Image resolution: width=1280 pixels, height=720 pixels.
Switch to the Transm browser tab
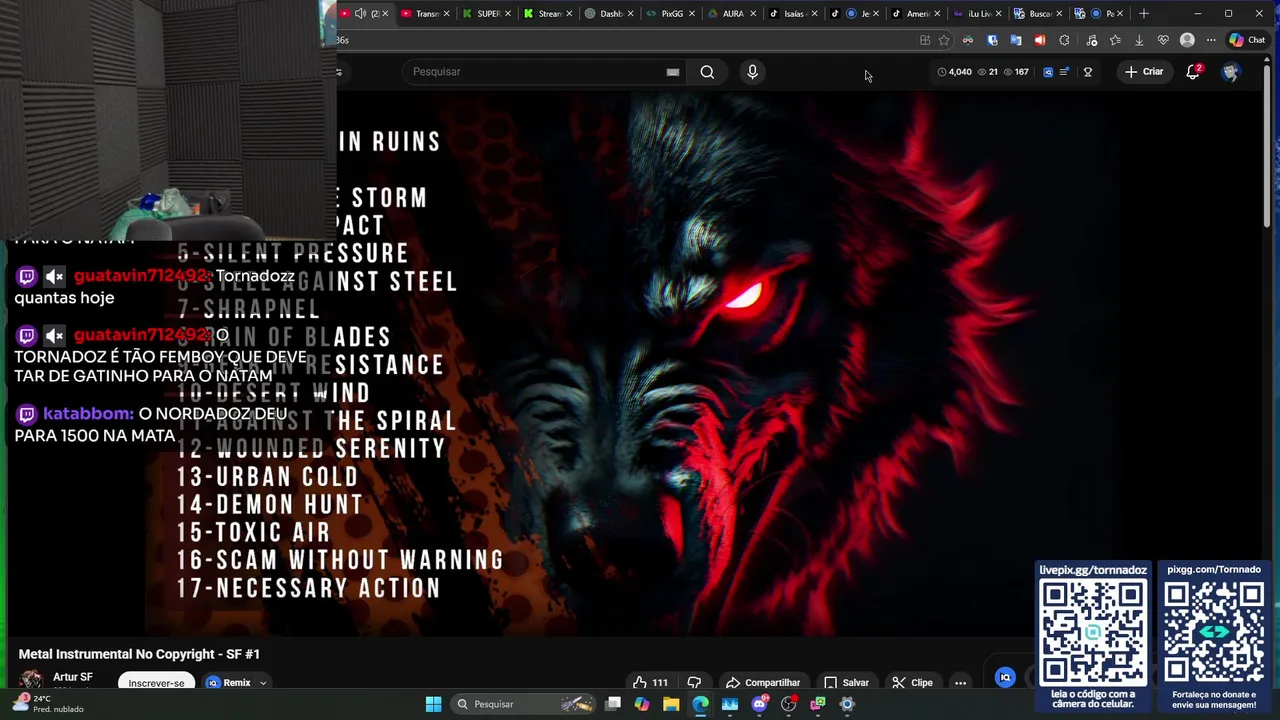pyautogui.click(x=427, y=14)
